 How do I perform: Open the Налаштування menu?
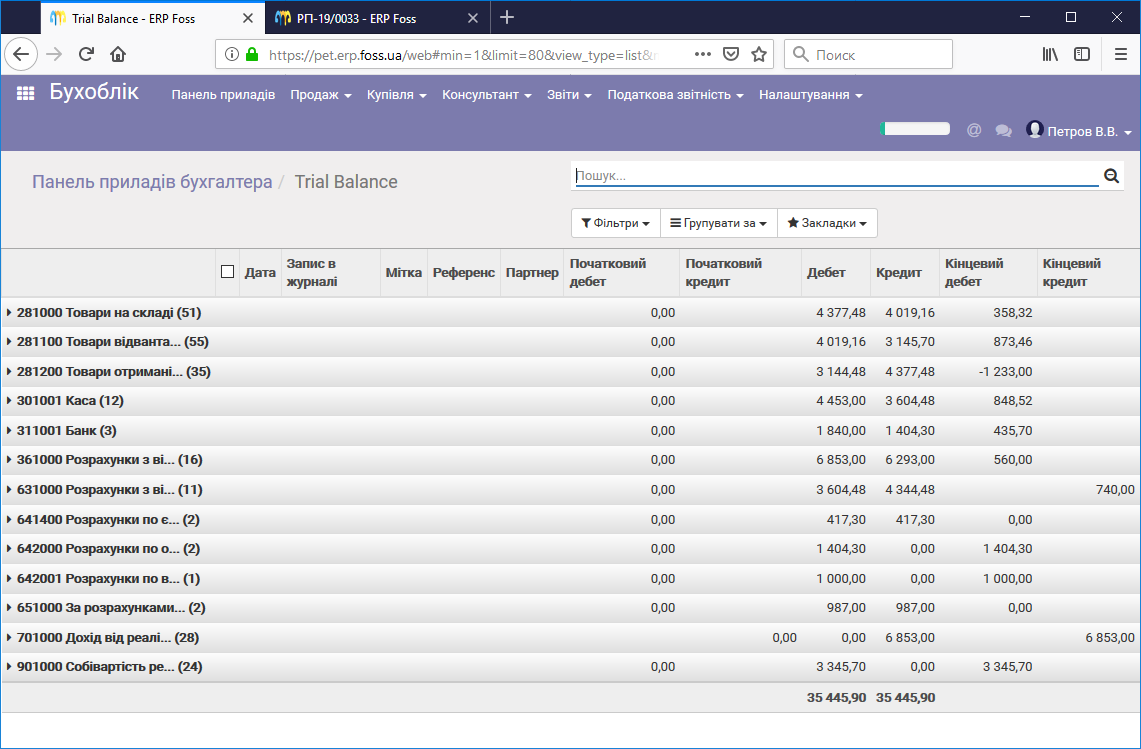pos(811,95)
